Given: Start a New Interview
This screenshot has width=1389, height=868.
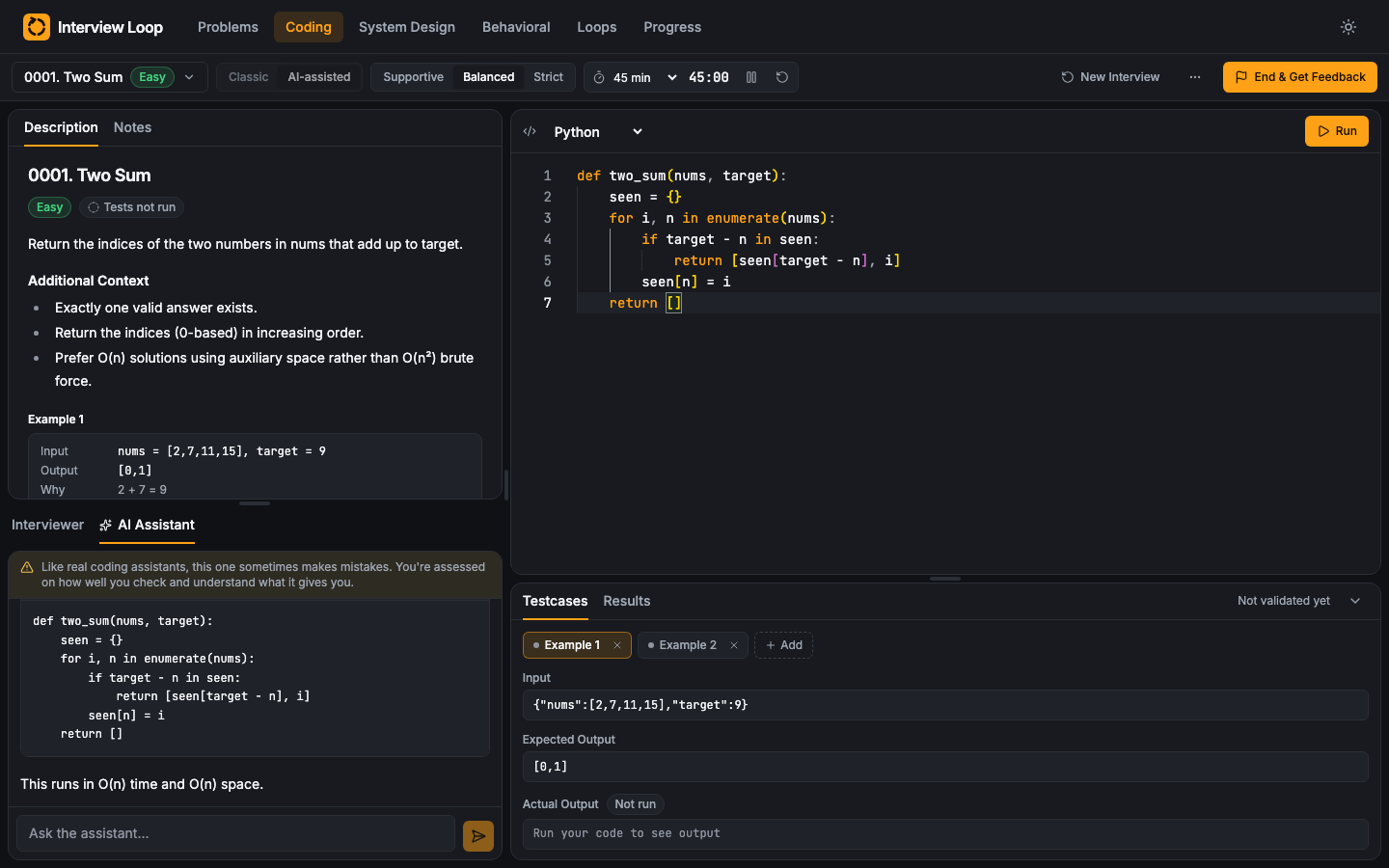Looking at the screenshot, I should [x=1110, y=77].
